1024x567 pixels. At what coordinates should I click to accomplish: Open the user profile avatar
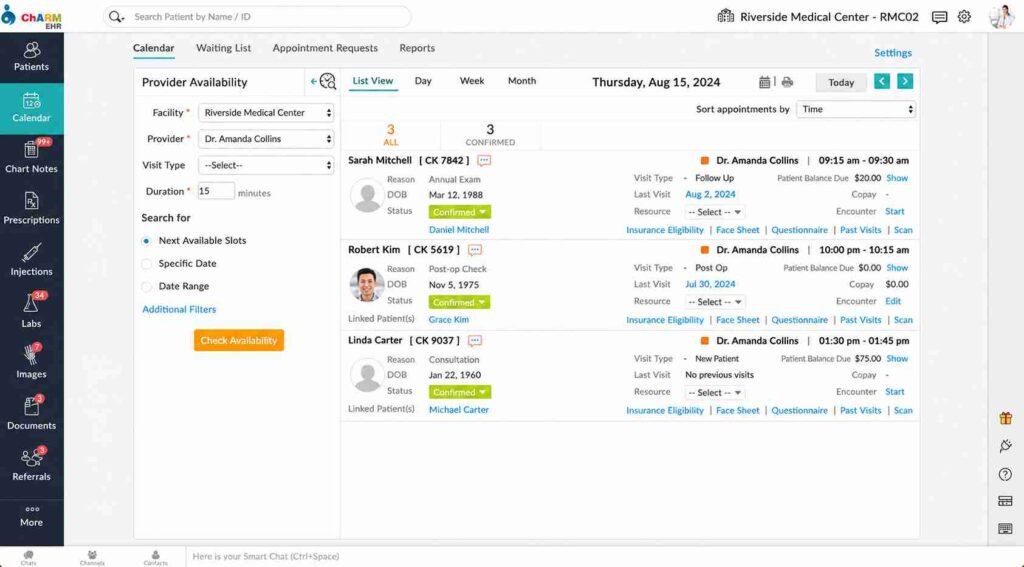(x=1001, y=16)
